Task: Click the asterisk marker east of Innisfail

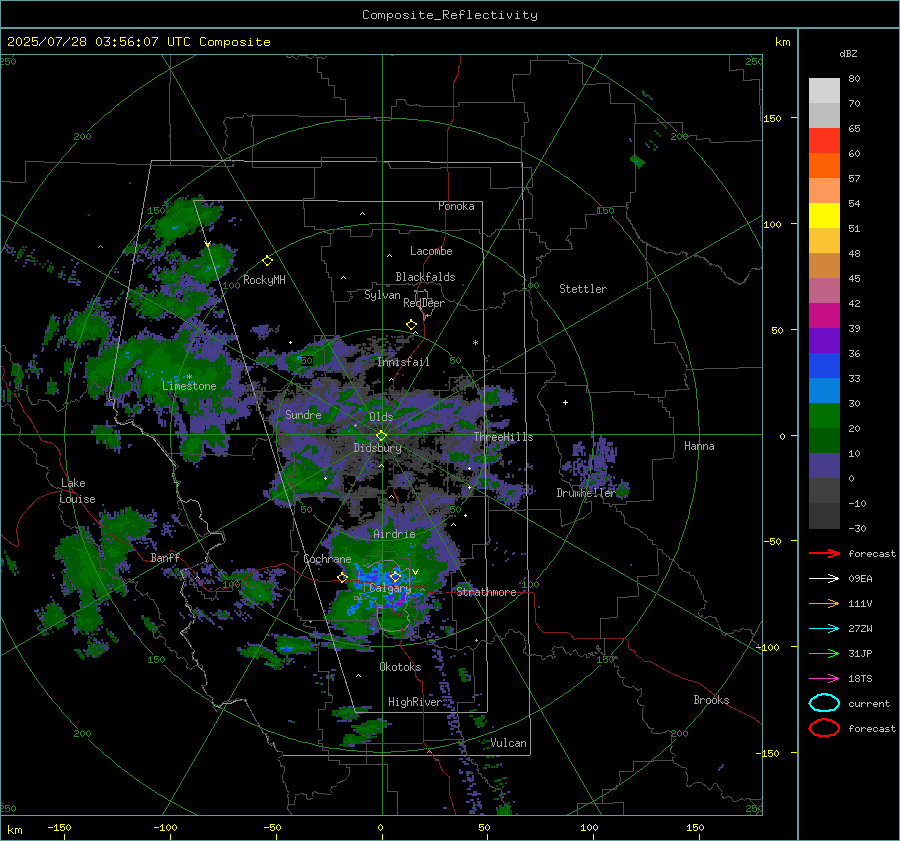Action: point(475,343)
